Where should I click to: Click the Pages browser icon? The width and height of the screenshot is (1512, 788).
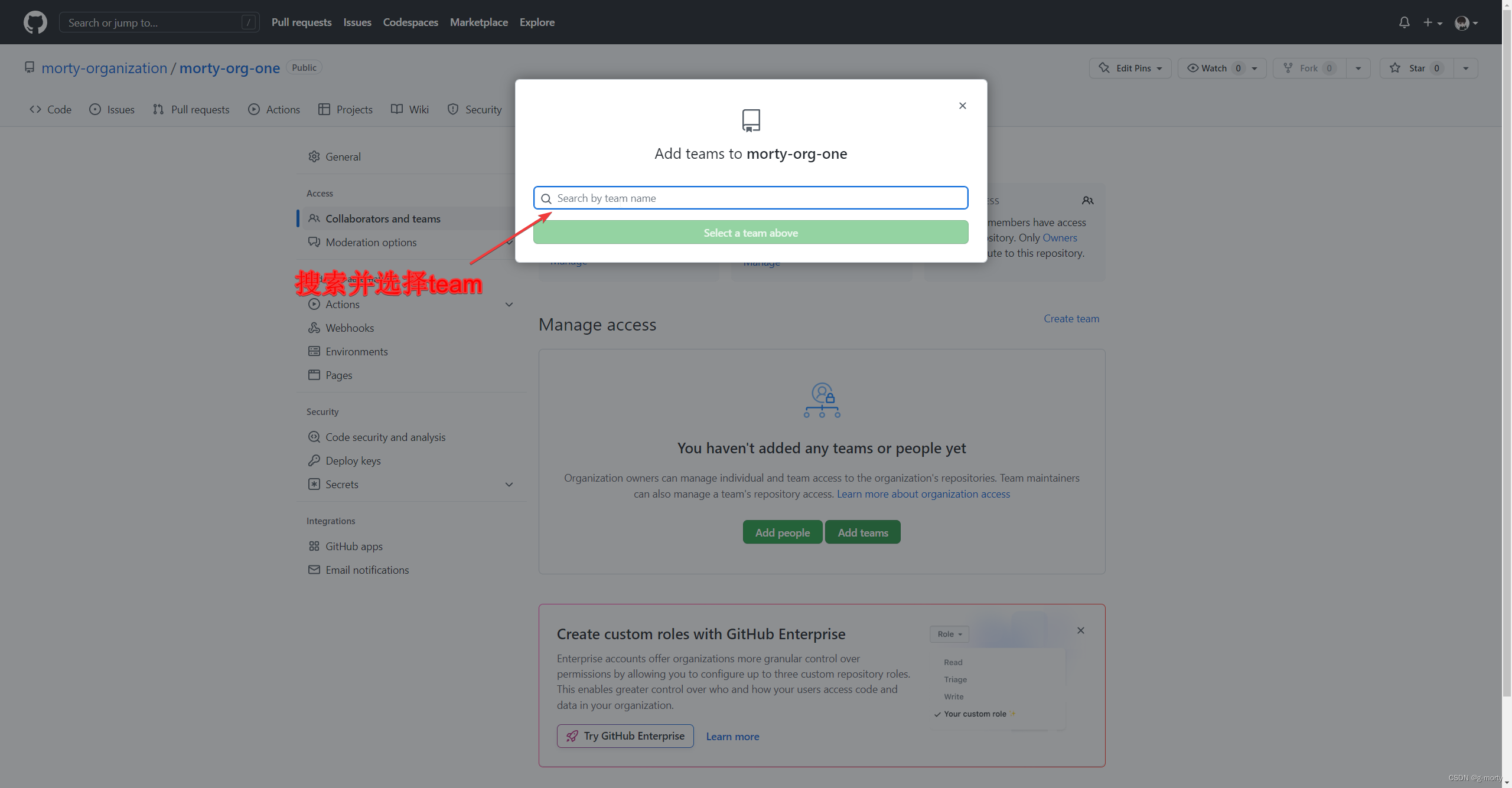314,375
